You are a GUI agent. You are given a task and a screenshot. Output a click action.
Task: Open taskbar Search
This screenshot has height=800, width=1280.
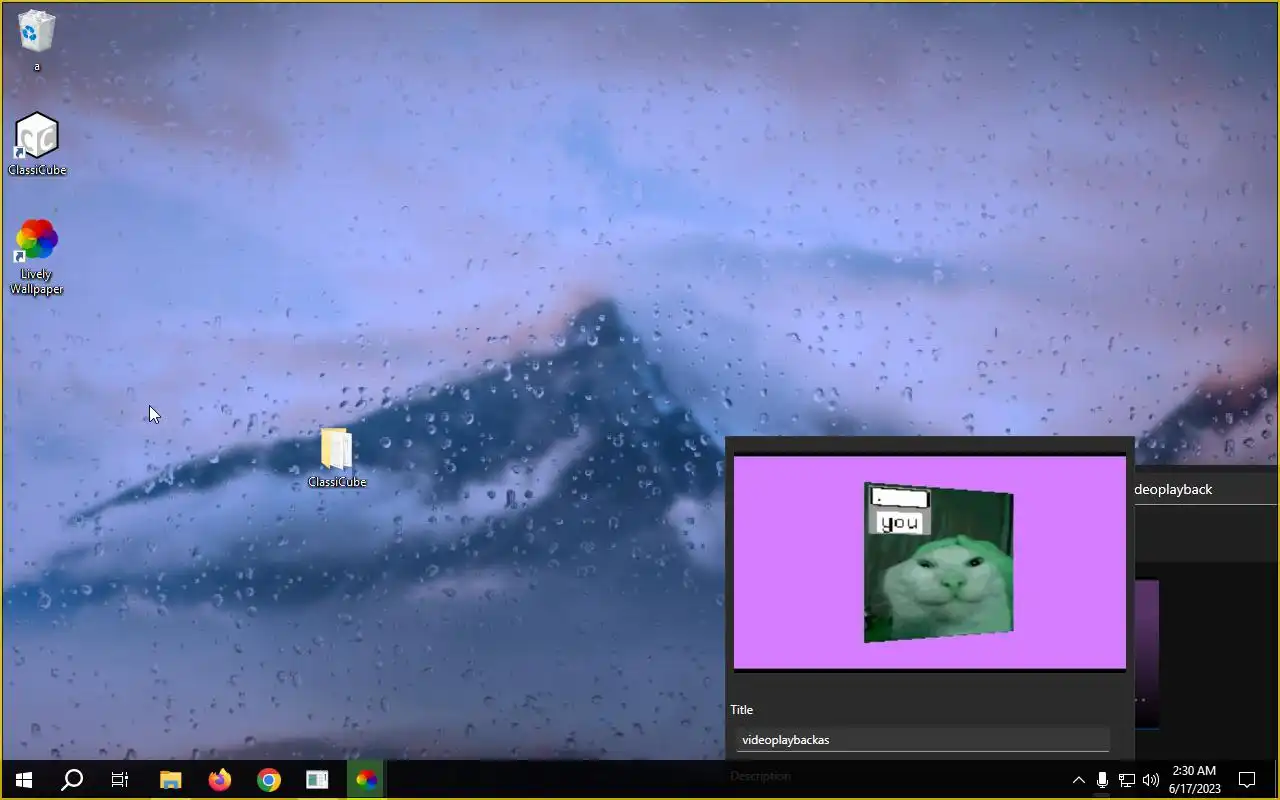pyautogui.click(x=72, y=780)
